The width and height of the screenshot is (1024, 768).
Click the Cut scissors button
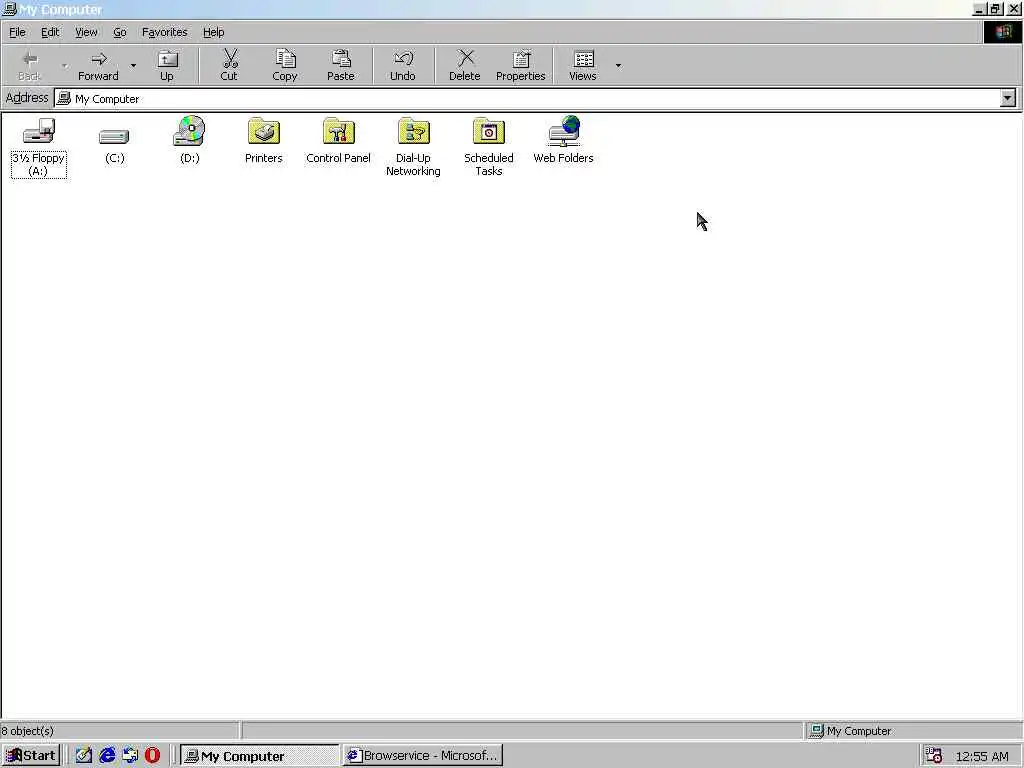pos(229,65)
